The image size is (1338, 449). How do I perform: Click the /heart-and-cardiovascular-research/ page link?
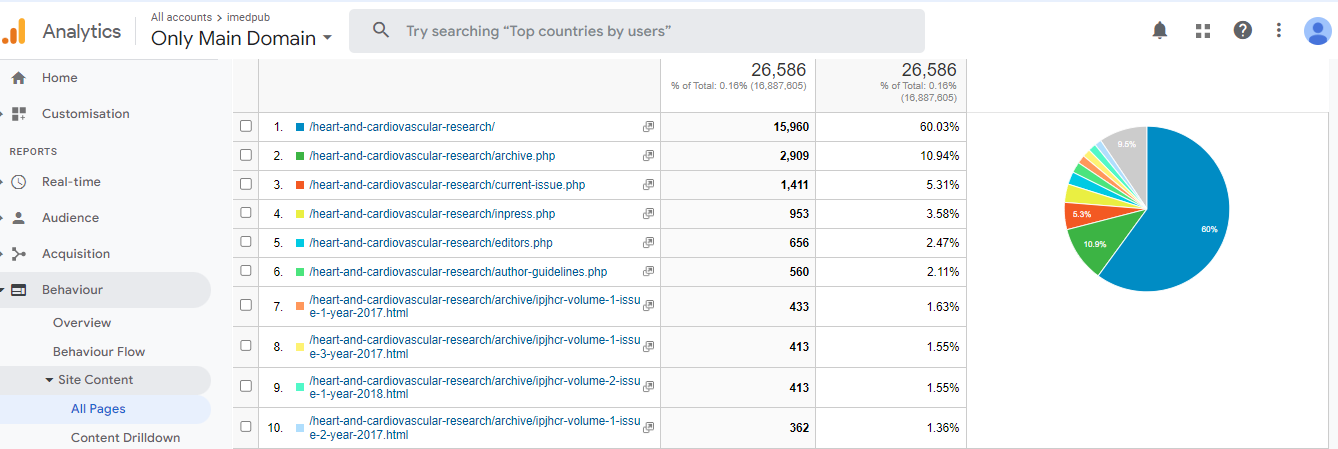click(402, 127)
